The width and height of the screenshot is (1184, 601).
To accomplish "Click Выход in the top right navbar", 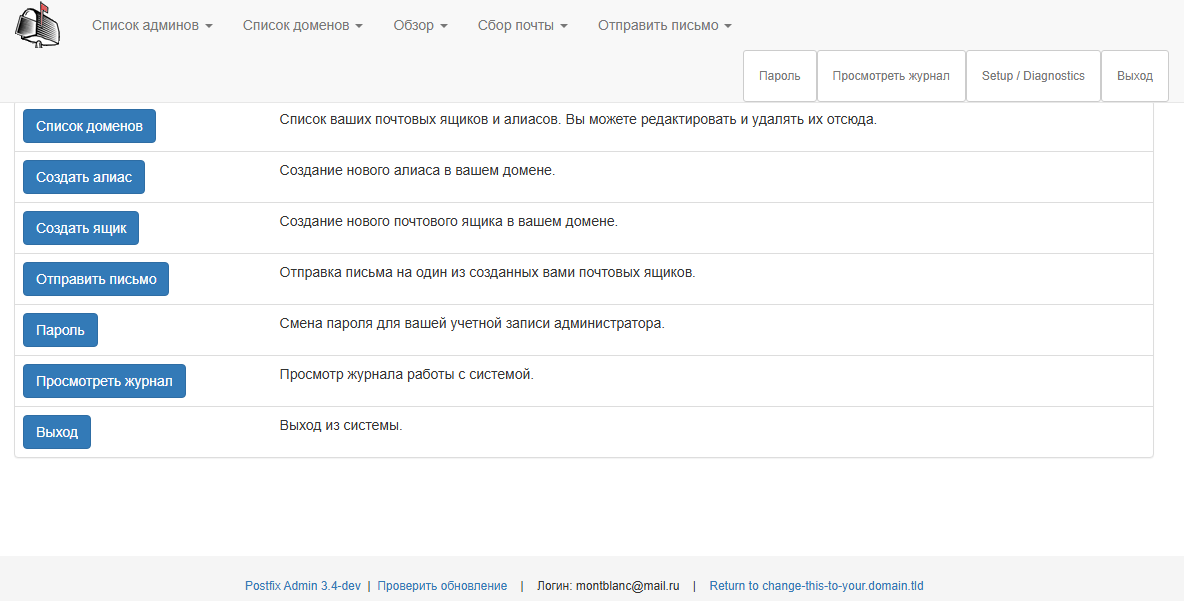I will [1134, 76].
